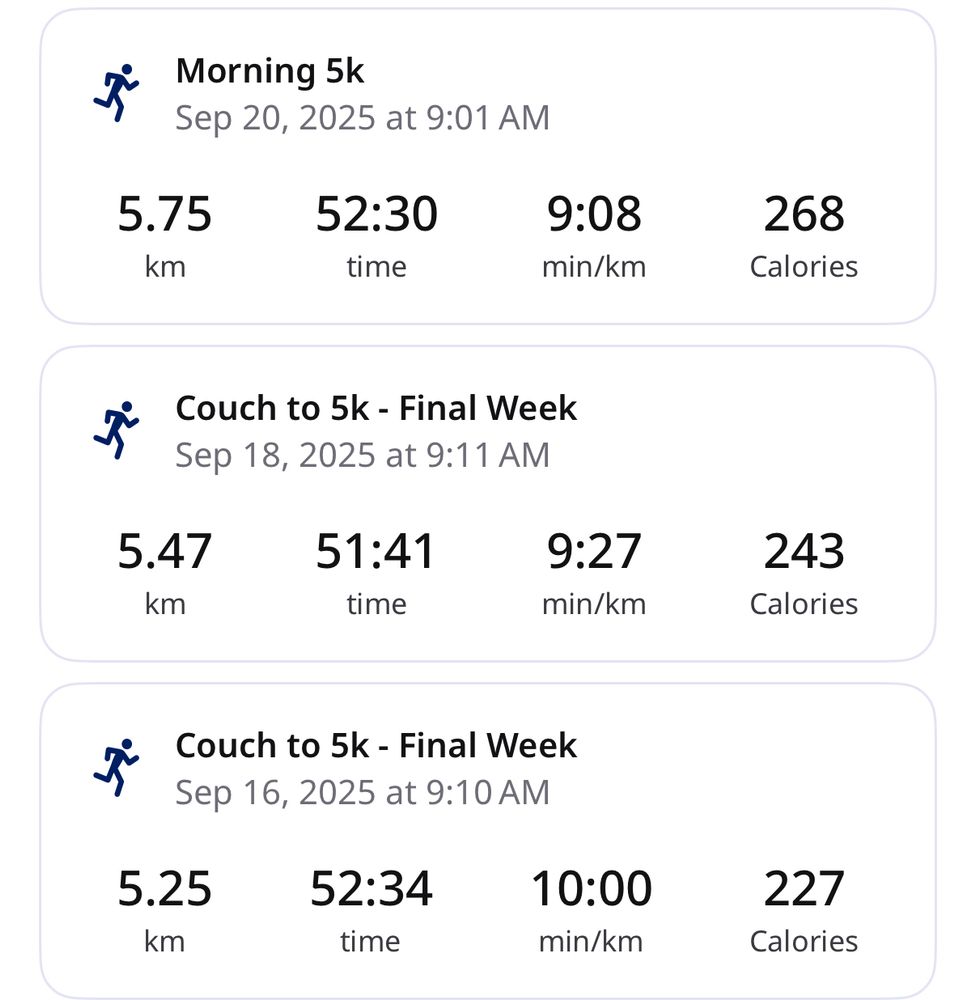Tap the 52:30 time stat
The height and width of the screenshot is (1000, 976).
point(376,236)
